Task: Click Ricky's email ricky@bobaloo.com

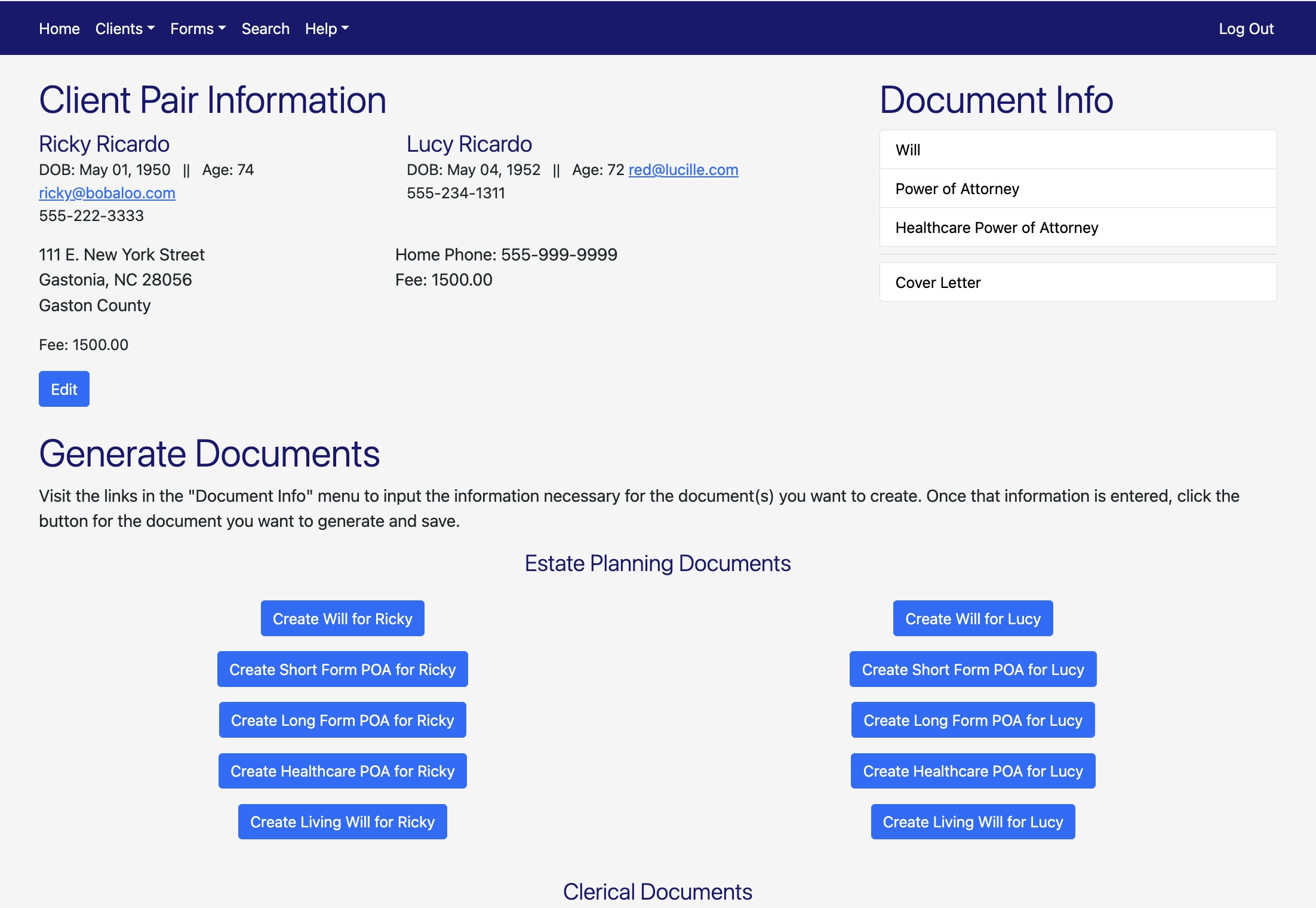Action: (x=107, y=193)
